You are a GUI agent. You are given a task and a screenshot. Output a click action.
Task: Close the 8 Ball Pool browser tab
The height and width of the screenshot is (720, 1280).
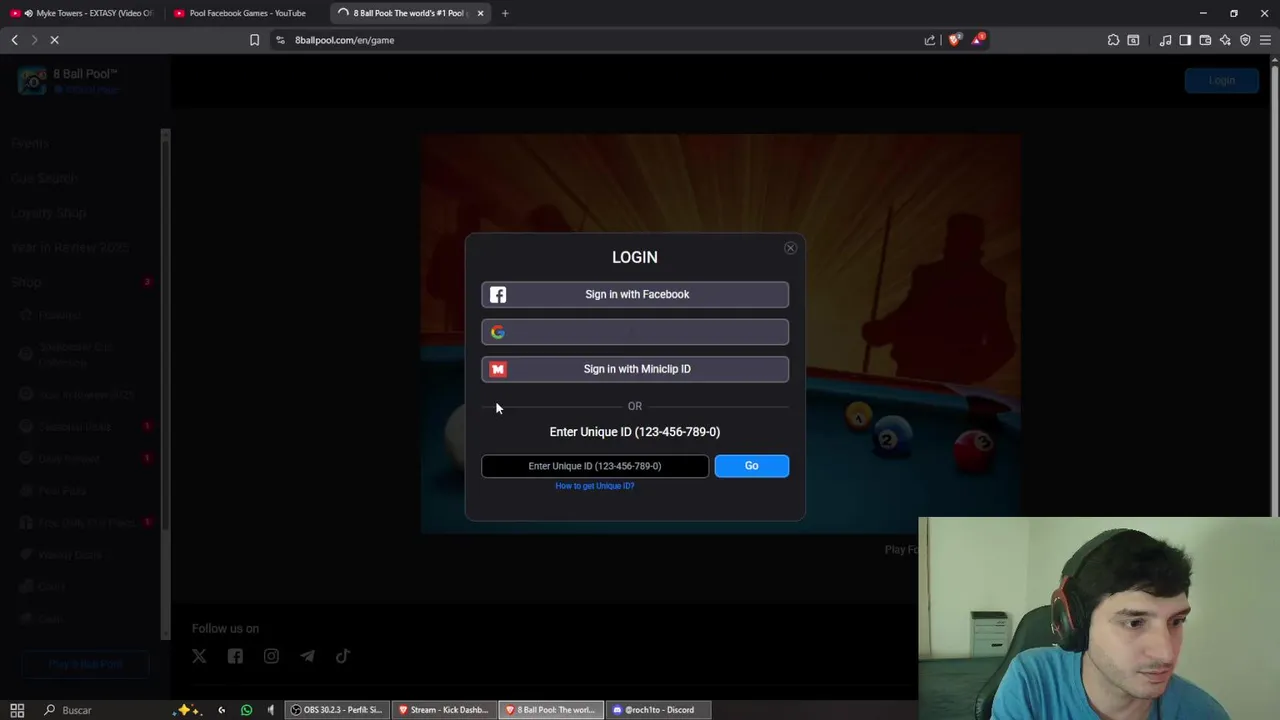click(480, 13)
